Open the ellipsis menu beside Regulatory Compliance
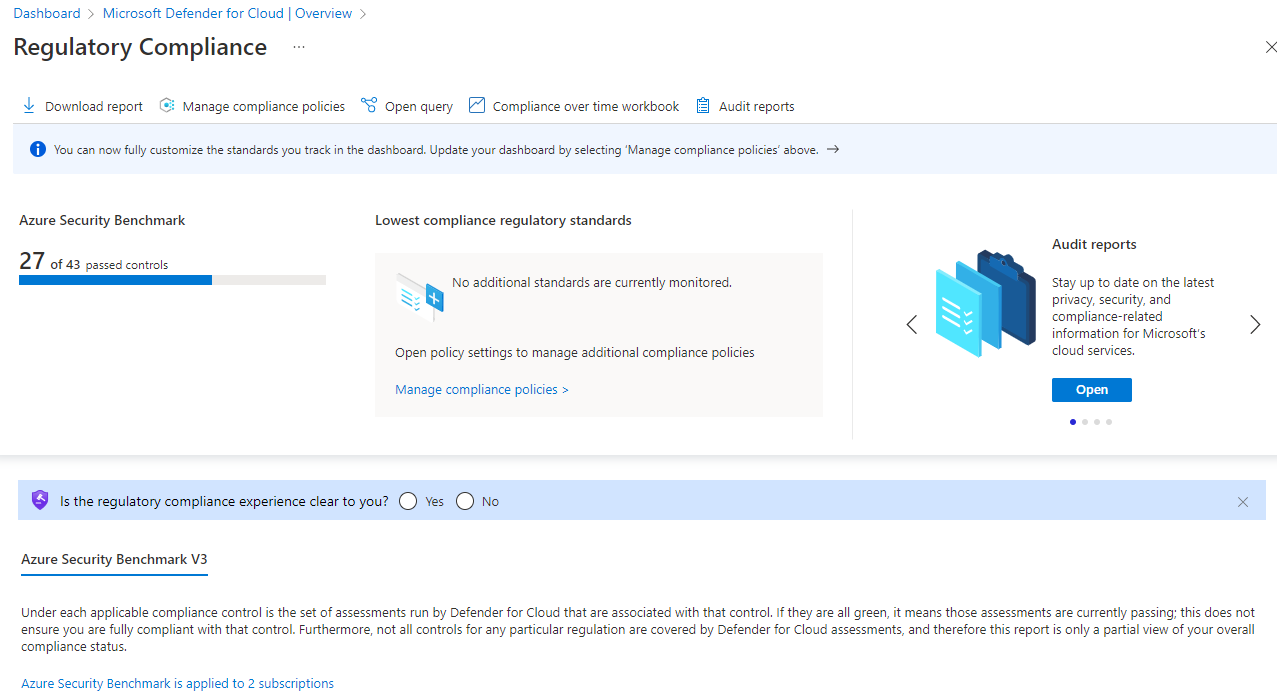Screen dimensions: 1277x700 tap(299, 48)
